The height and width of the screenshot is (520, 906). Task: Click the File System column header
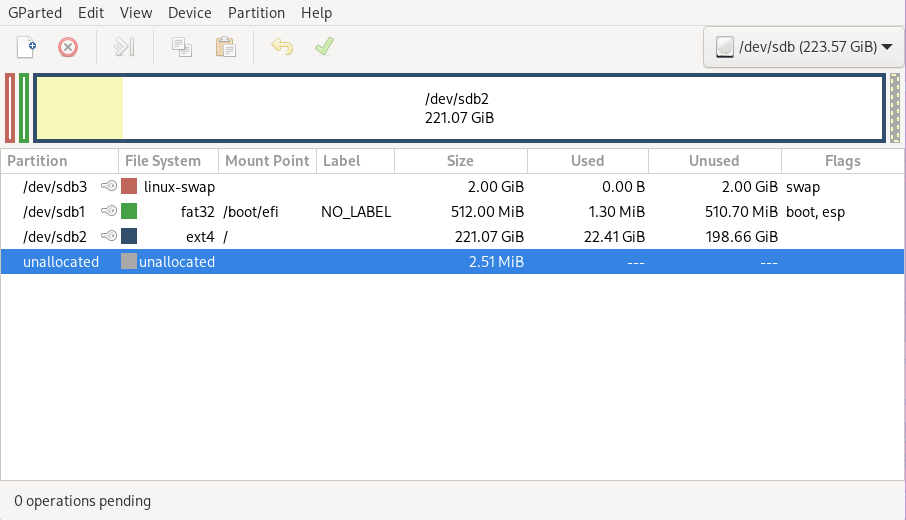tap(168, 161)
